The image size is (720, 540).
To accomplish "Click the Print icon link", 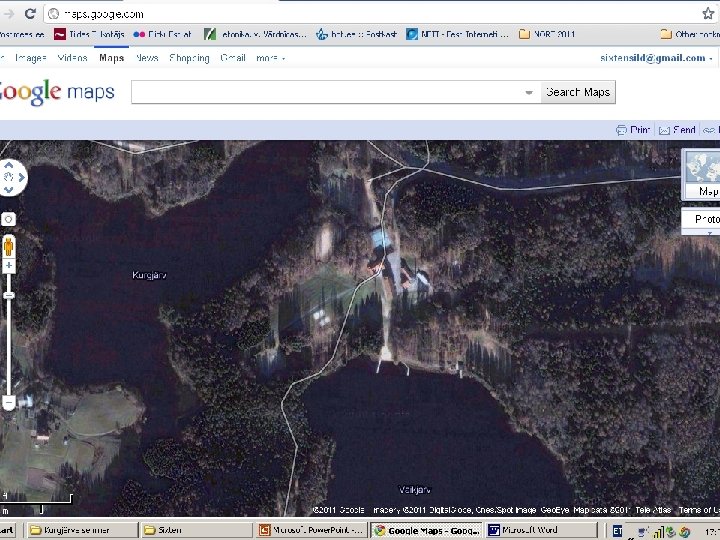I will click(x=633, y=130).
